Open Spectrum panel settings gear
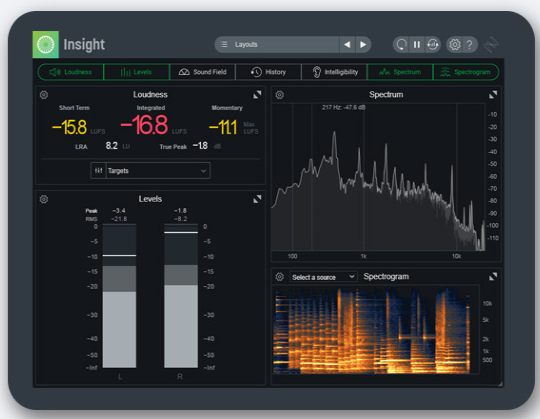Screen dimensions: 540x419 280,95
